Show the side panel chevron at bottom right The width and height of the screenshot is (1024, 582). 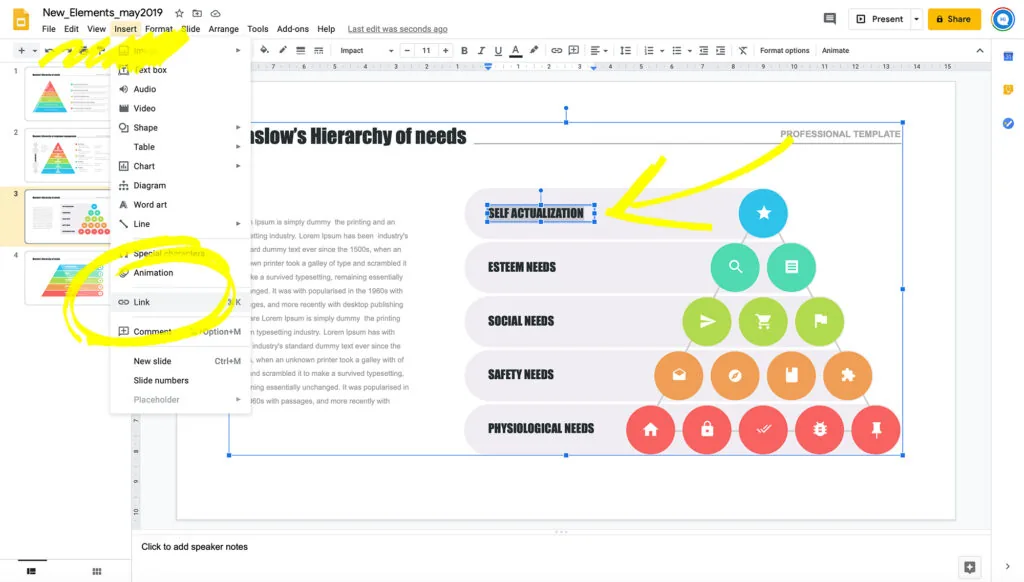pos(1007,567)
